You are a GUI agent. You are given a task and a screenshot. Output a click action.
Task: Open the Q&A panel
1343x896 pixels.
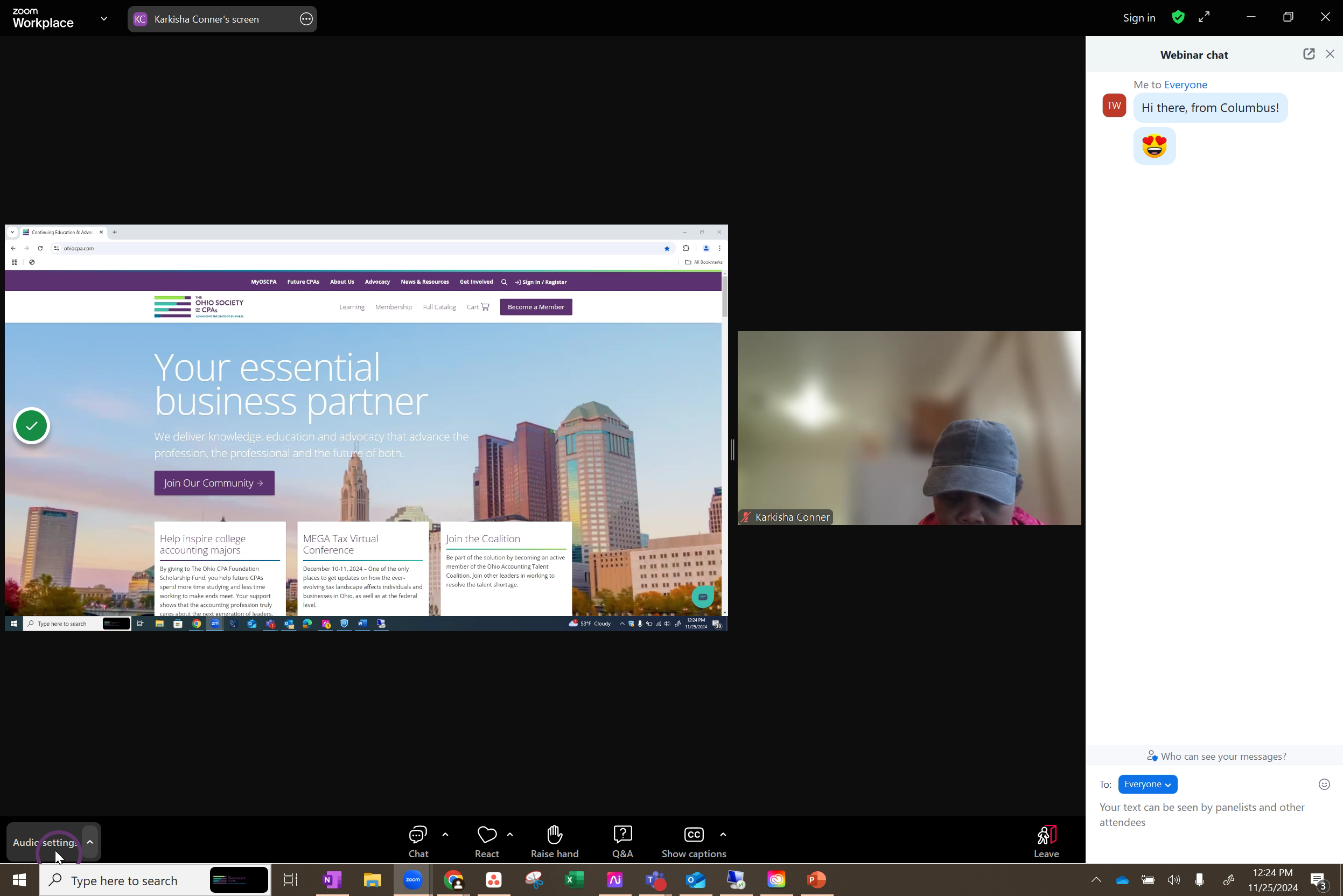[x=622, y=841]
